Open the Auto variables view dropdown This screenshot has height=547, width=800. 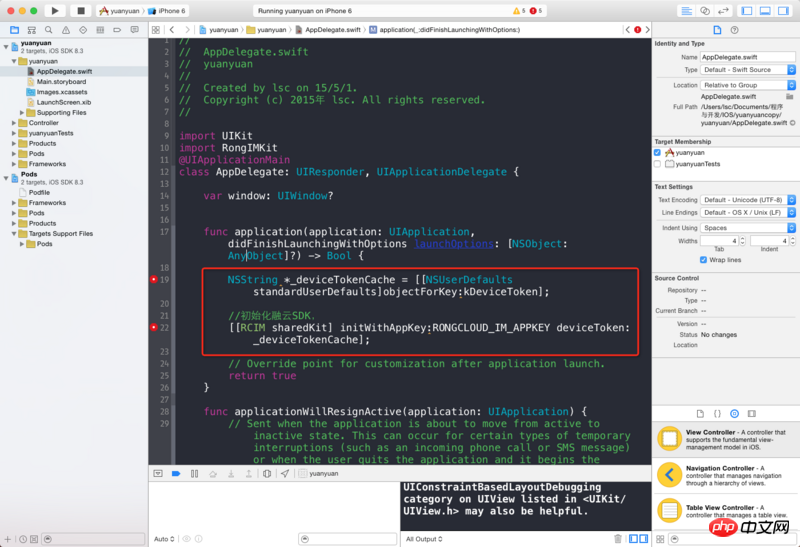coord(164,539)
